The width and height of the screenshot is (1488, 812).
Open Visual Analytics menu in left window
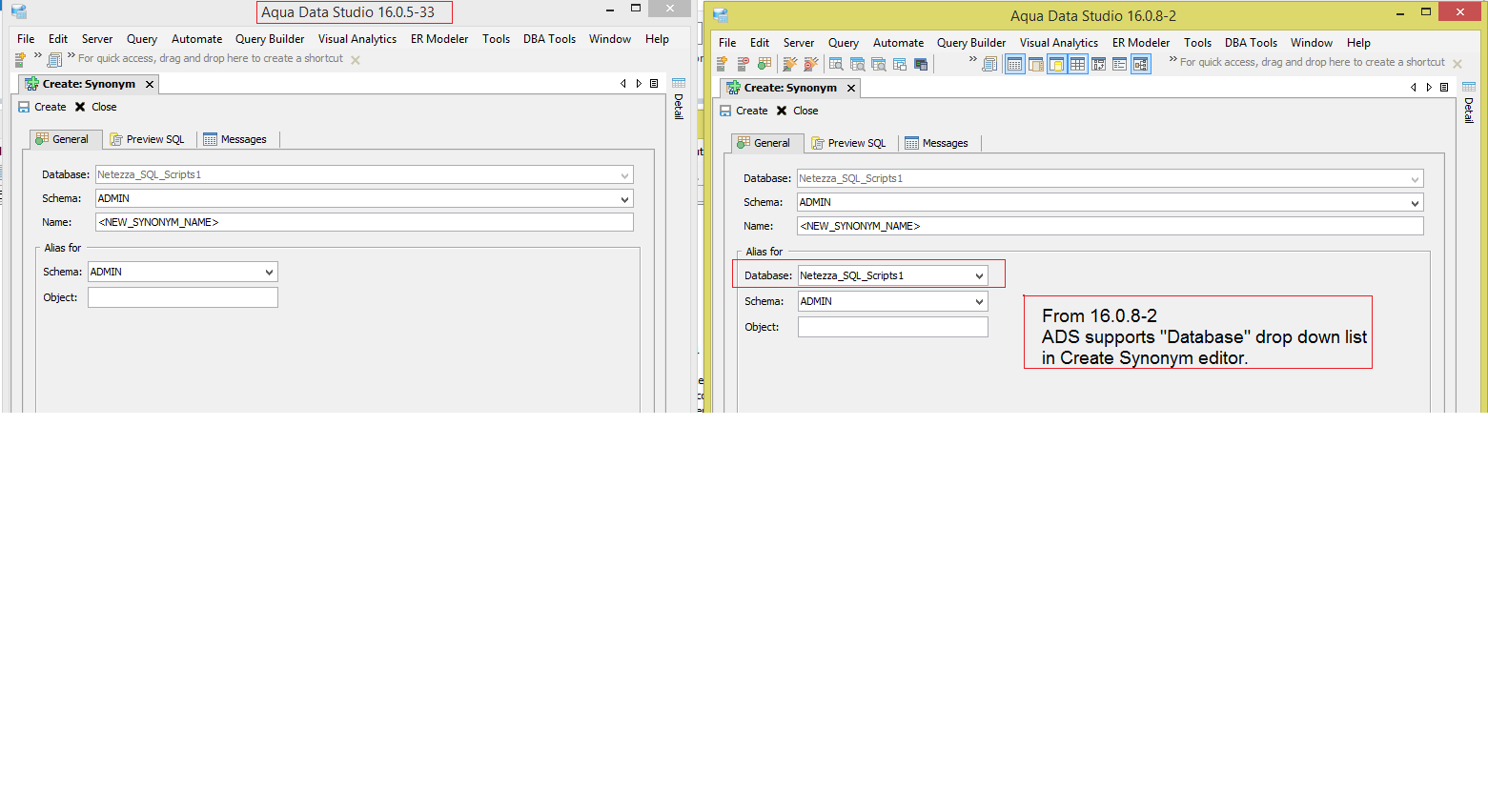coord(357,39)
